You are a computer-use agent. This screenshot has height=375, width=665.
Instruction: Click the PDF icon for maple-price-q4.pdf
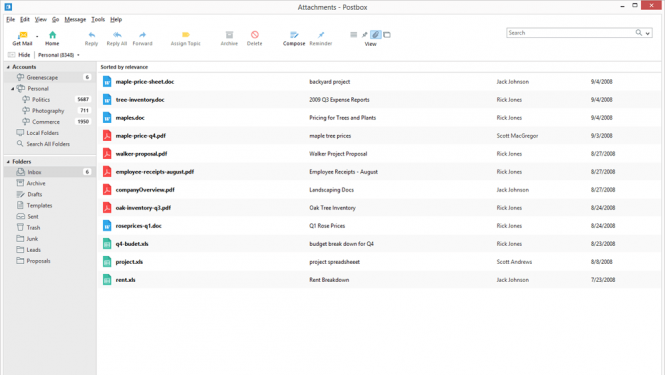[107, 136]
